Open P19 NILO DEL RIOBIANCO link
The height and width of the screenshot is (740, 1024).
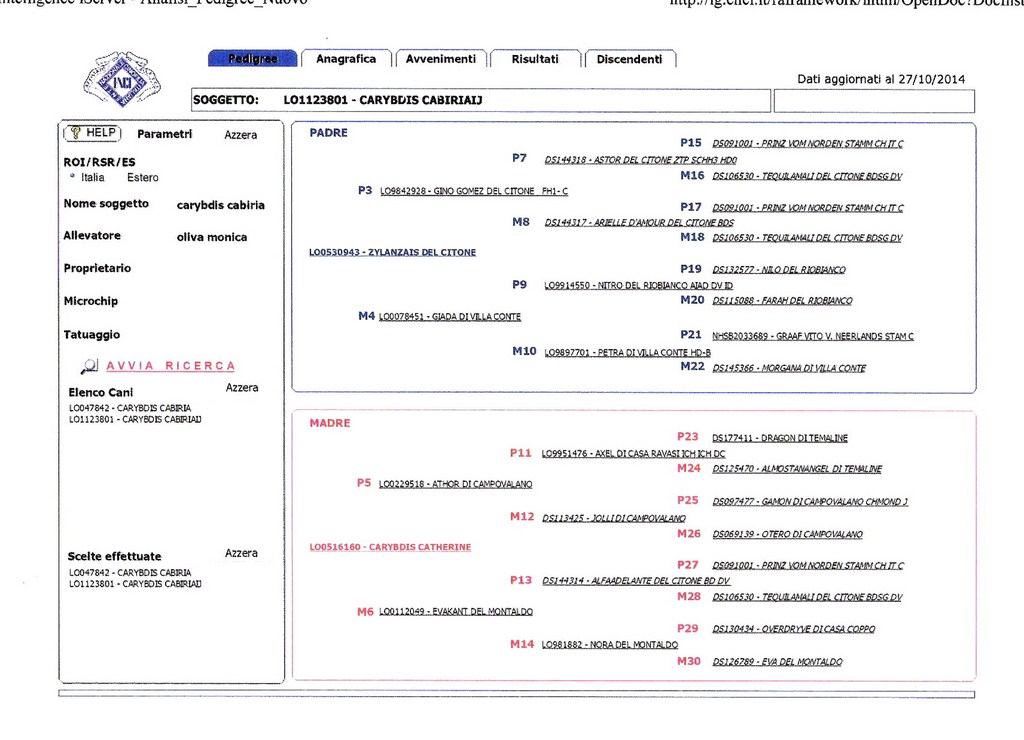point(779,270)
